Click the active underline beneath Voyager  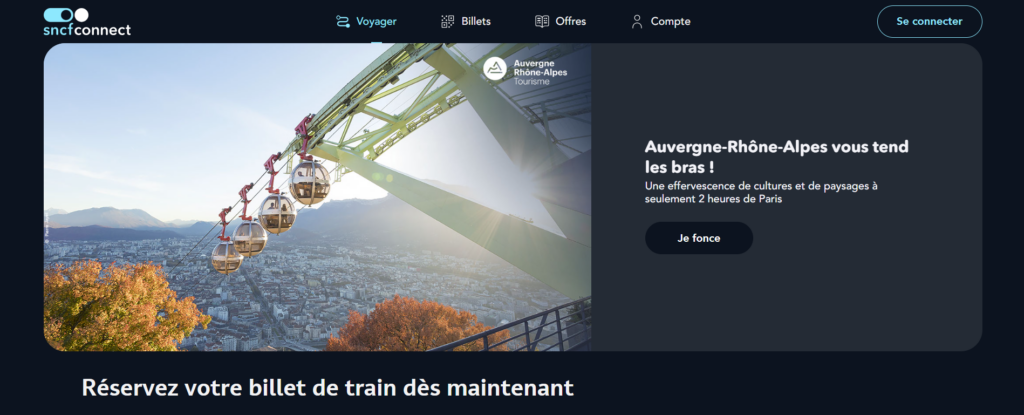coord(376,42)
